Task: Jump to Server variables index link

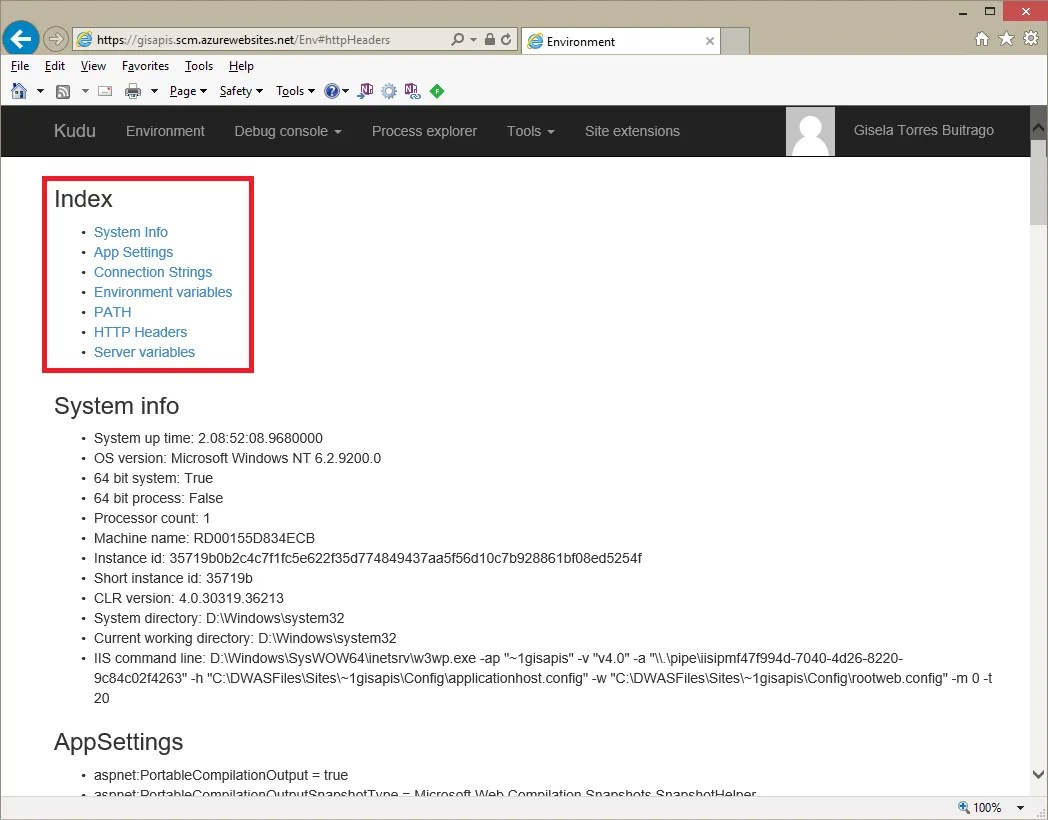Action: point(144,352)
